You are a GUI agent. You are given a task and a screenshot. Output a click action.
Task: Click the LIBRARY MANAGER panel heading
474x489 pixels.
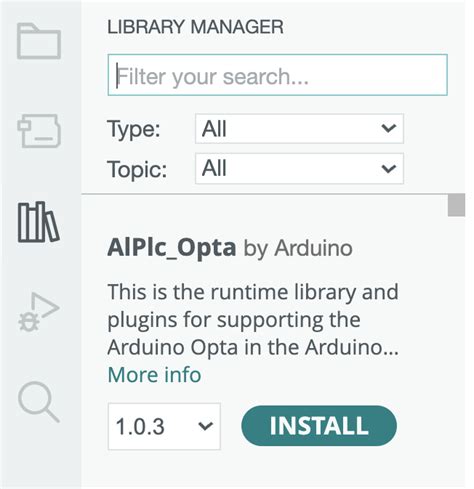pos(195,27)
